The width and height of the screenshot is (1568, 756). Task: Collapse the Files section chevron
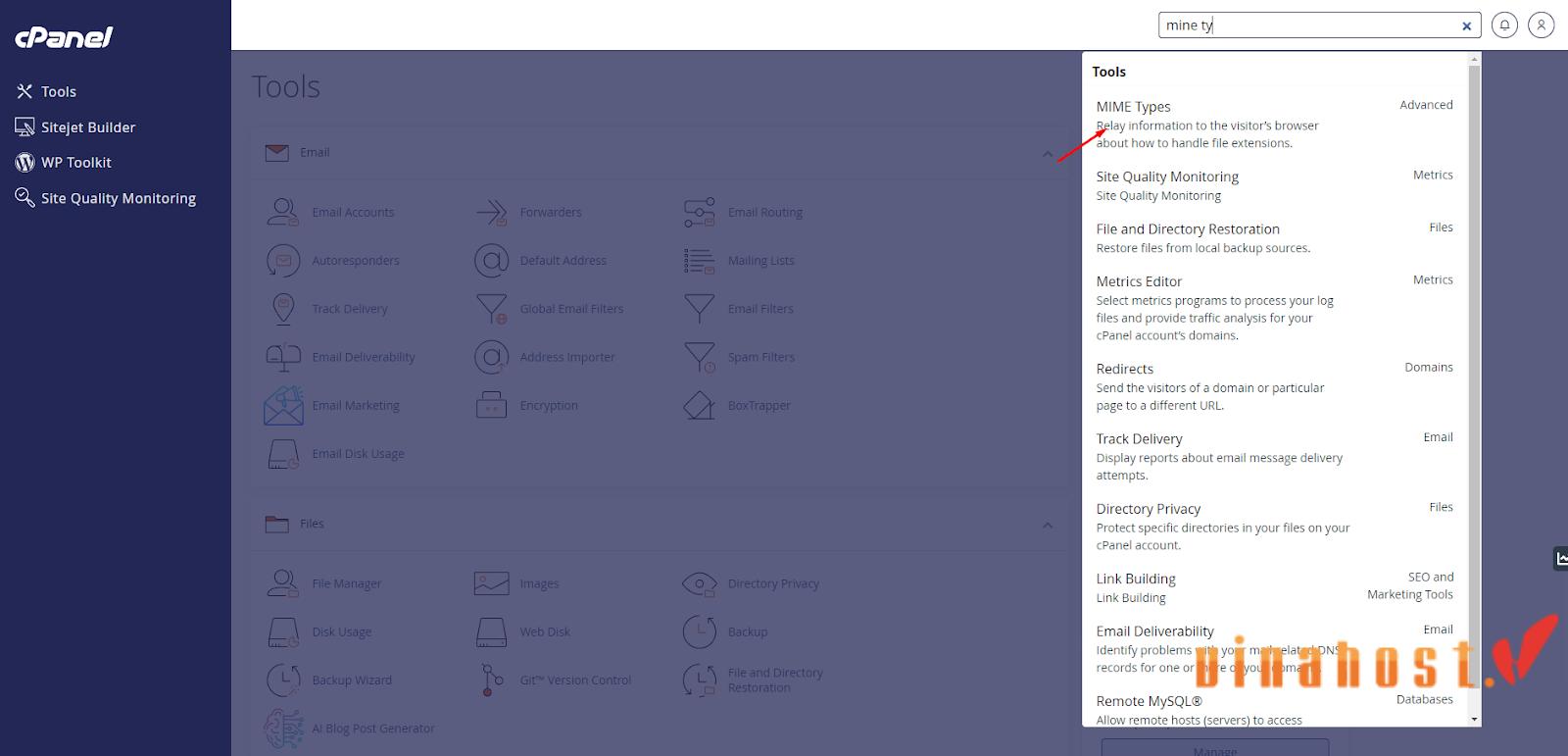pyautogui.click(x=1048, y=526)
